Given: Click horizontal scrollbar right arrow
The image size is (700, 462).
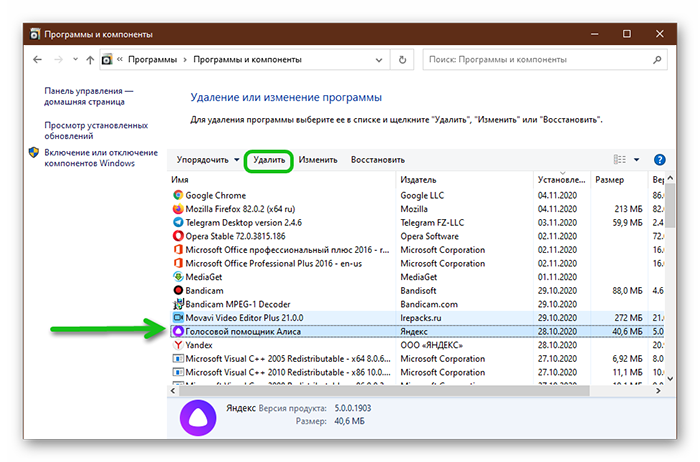Looking at the screenshot, I should [658, 391].
